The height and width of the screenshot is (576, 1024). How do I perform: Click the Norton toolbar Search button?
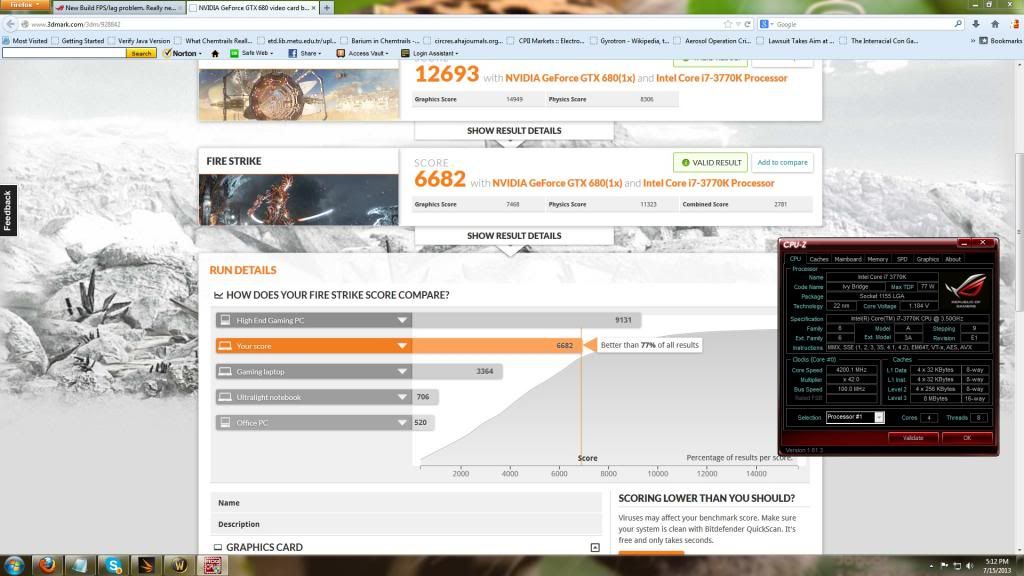click(141, 54)
